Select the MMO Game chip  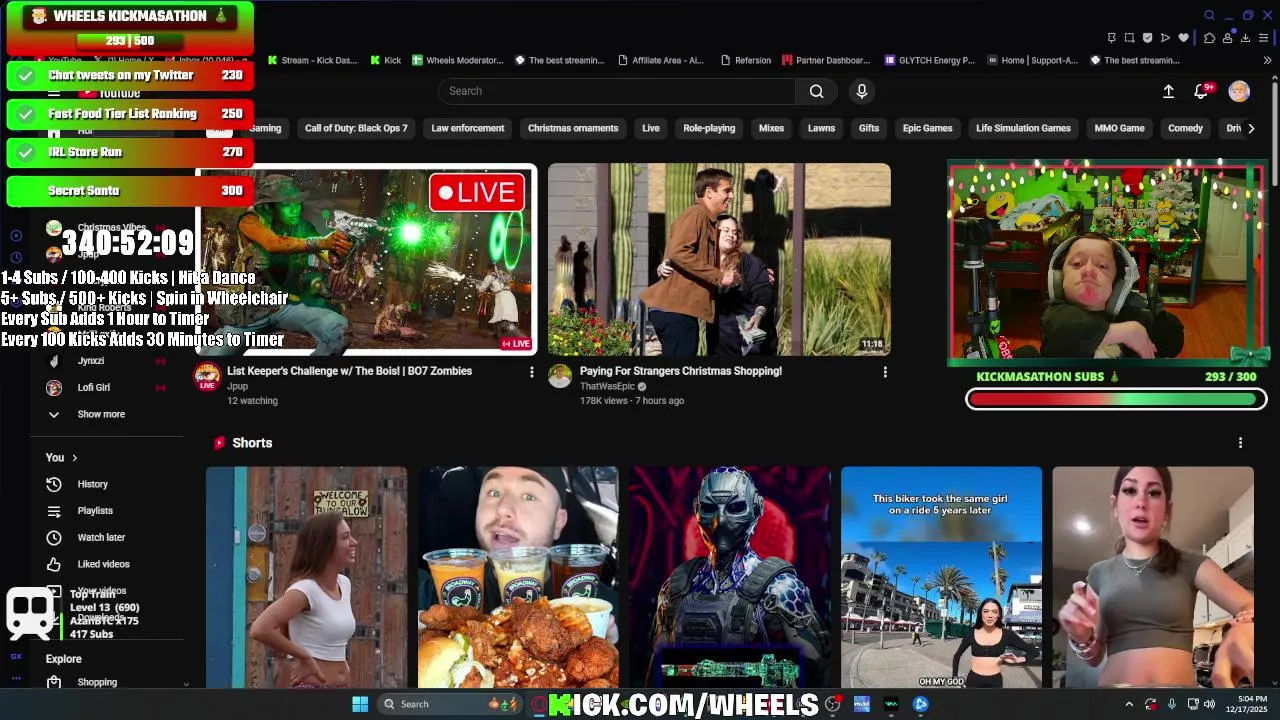(1119, 128)
